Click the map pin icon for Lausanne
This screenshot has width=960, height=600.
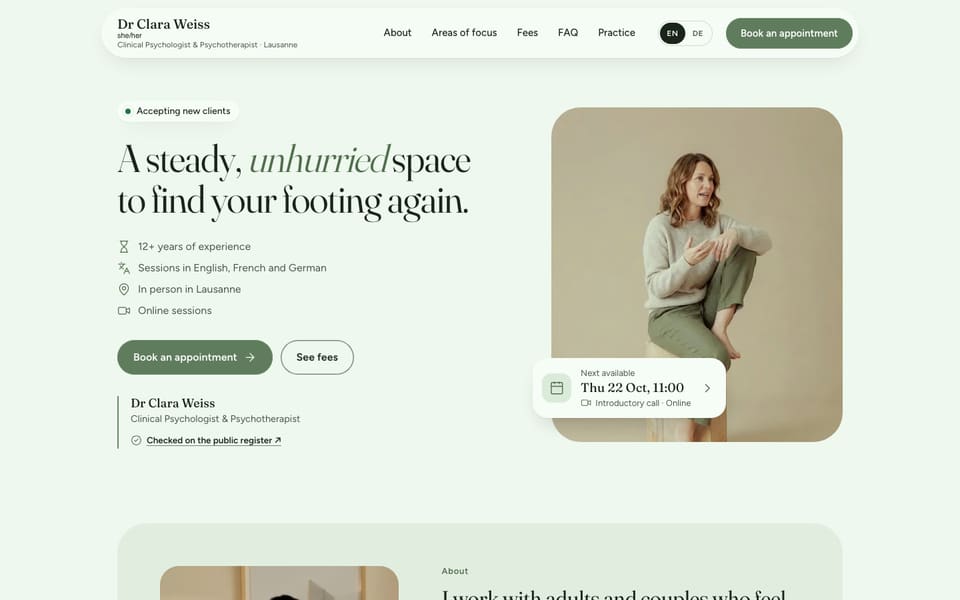click(124, 289)
